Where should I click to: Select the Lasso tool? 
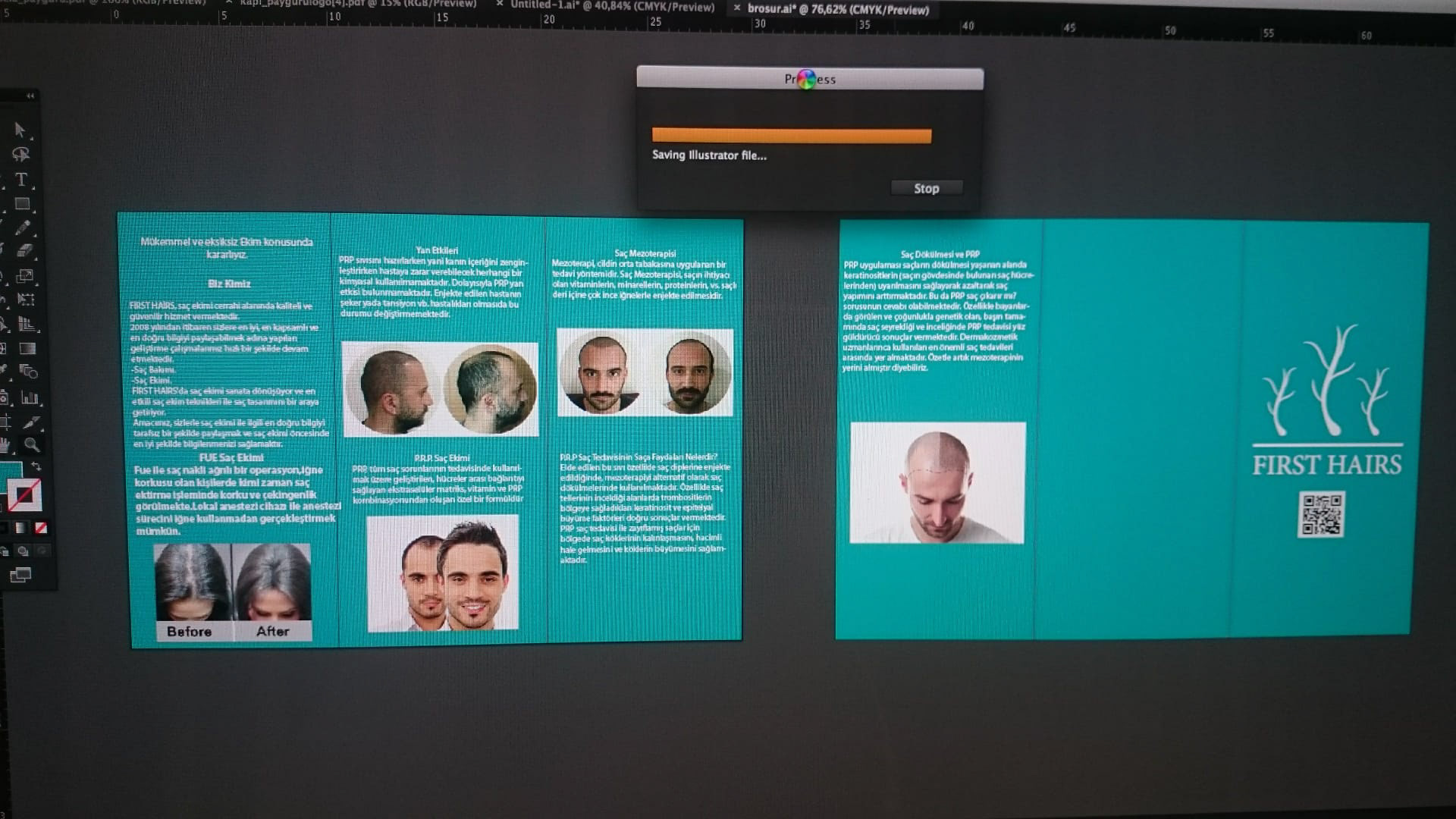20,155
